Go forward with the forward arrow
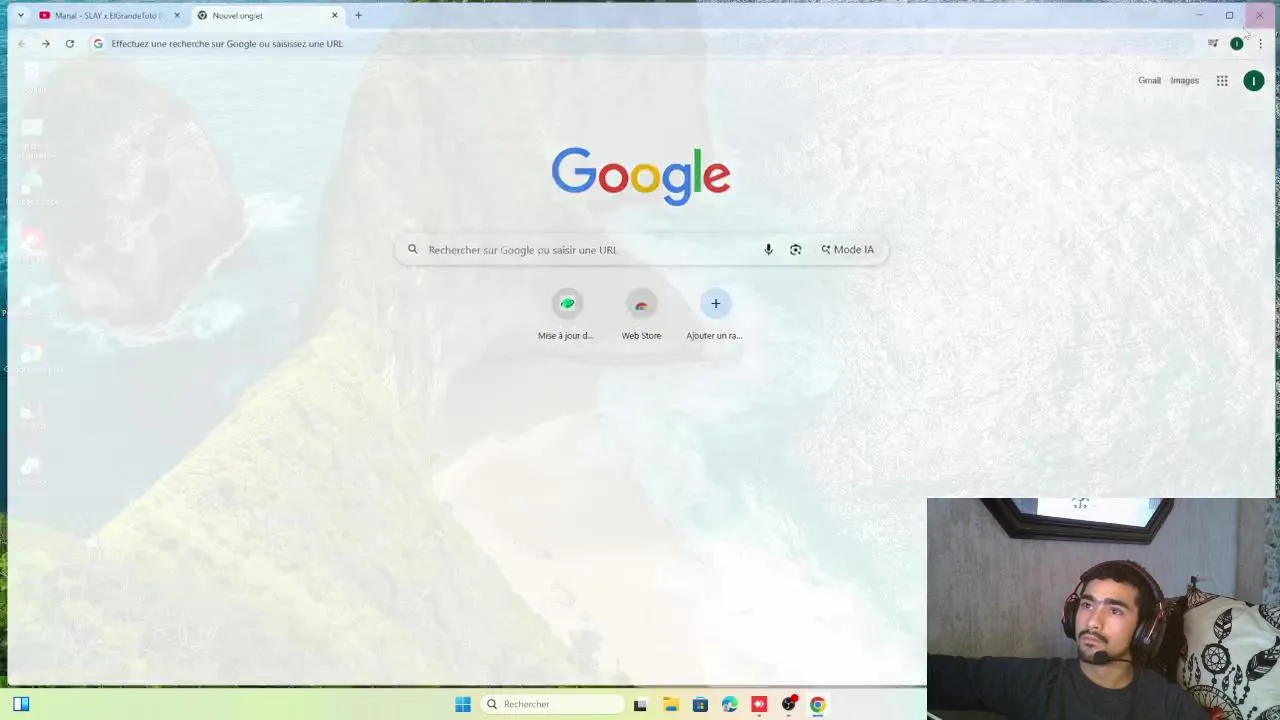Screen dimensions: 1280x720 pyautogui.click(x=46, y=44)
